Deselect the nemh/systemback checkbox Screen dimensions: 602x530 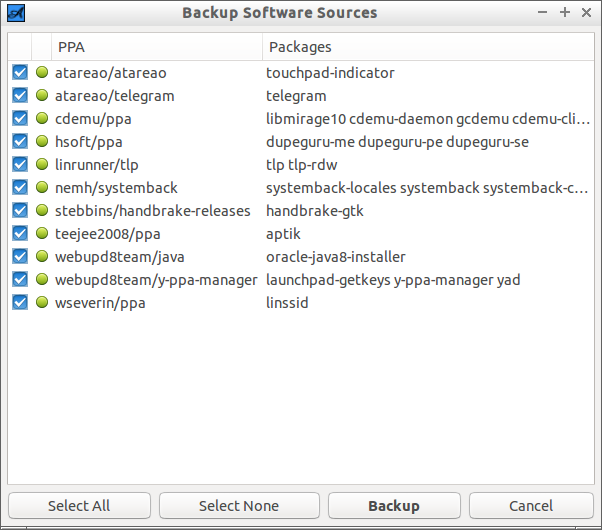point(20,187)
